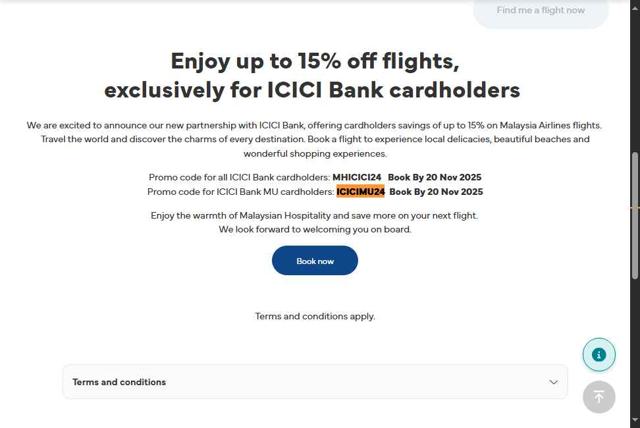Click the orange search marker on scrollbar
The height and width of the screenshot is (428, 640).
[634, 207]
